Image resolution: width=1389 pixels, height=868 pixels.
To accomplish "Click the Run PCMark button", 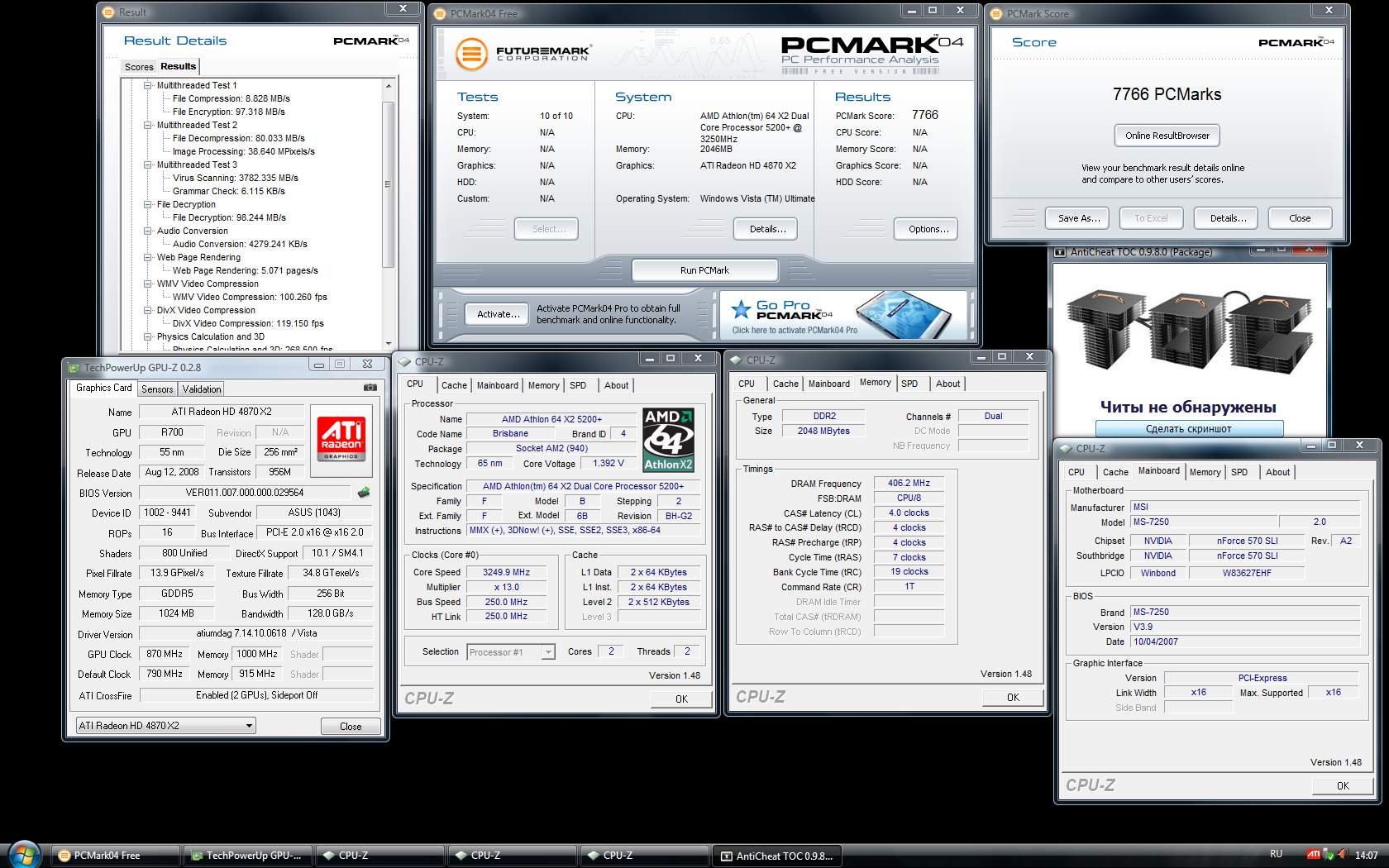I will [x=704, y=270].
